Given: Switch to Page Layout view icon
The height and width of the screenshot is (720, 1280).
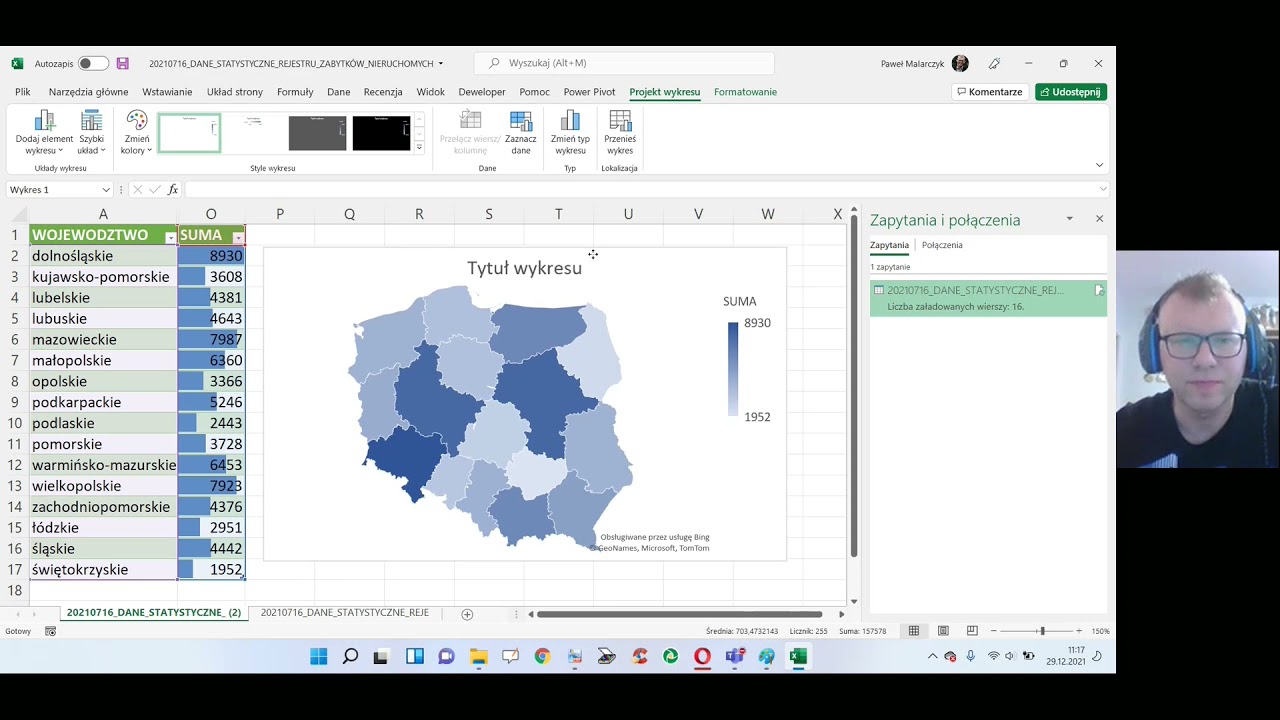Looking at the screenshot, I should pyautogui.click(x=943, y=631).
